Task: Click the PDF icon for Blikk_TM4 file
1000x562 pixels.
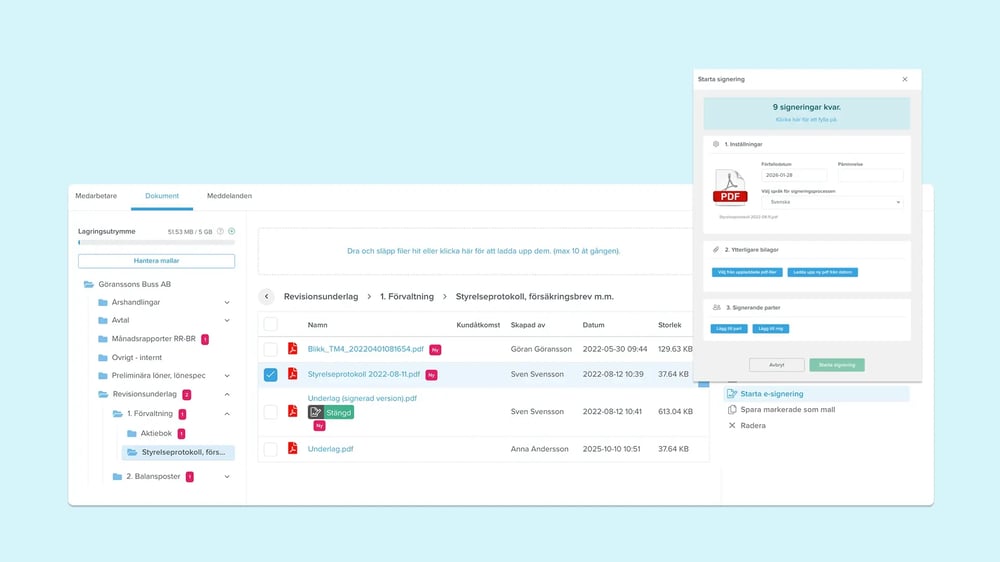Action: tap(293, 349)
